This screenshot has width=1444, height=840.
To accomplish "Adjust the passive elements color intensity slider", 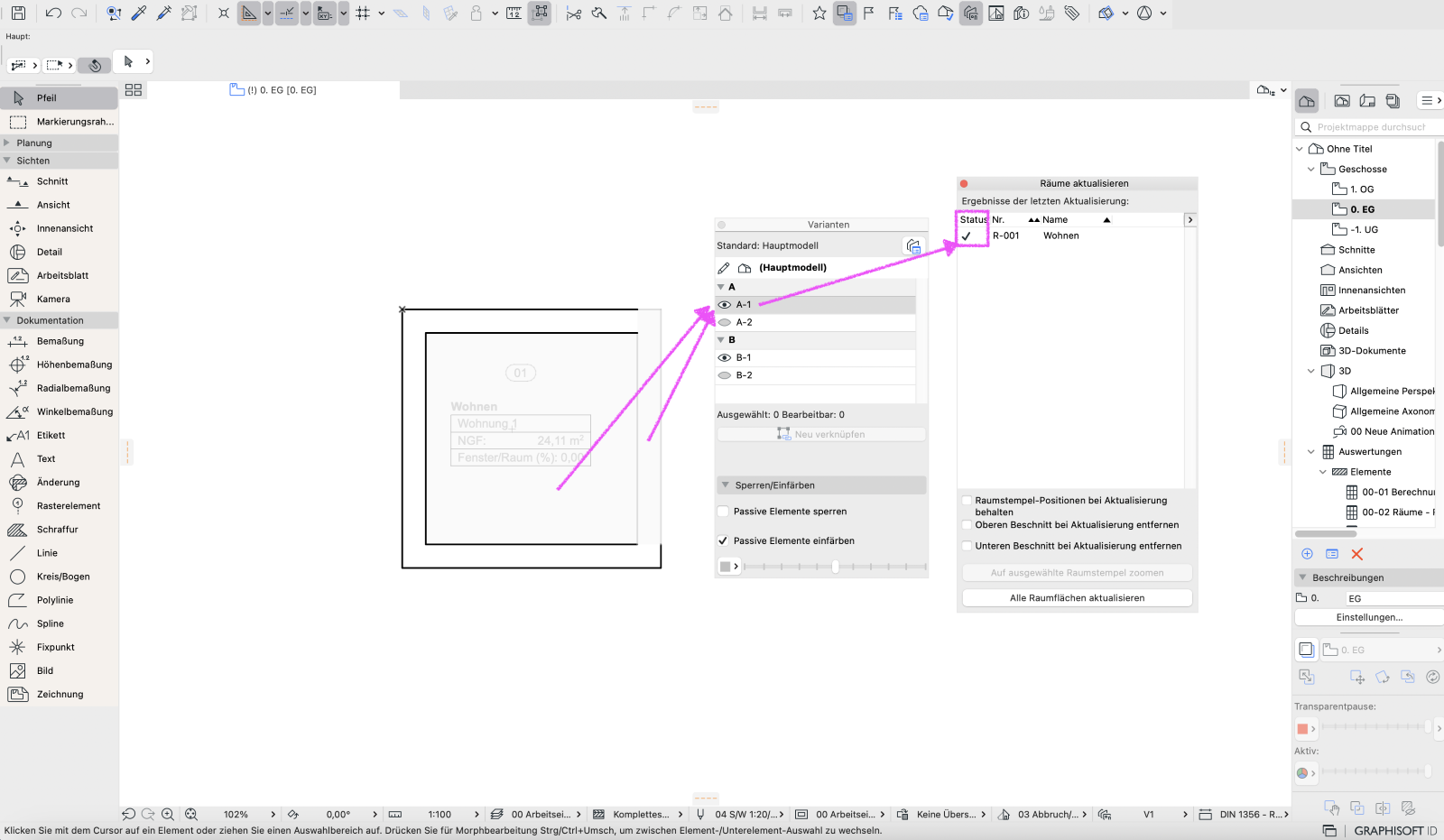I will [x=835, y=567].
